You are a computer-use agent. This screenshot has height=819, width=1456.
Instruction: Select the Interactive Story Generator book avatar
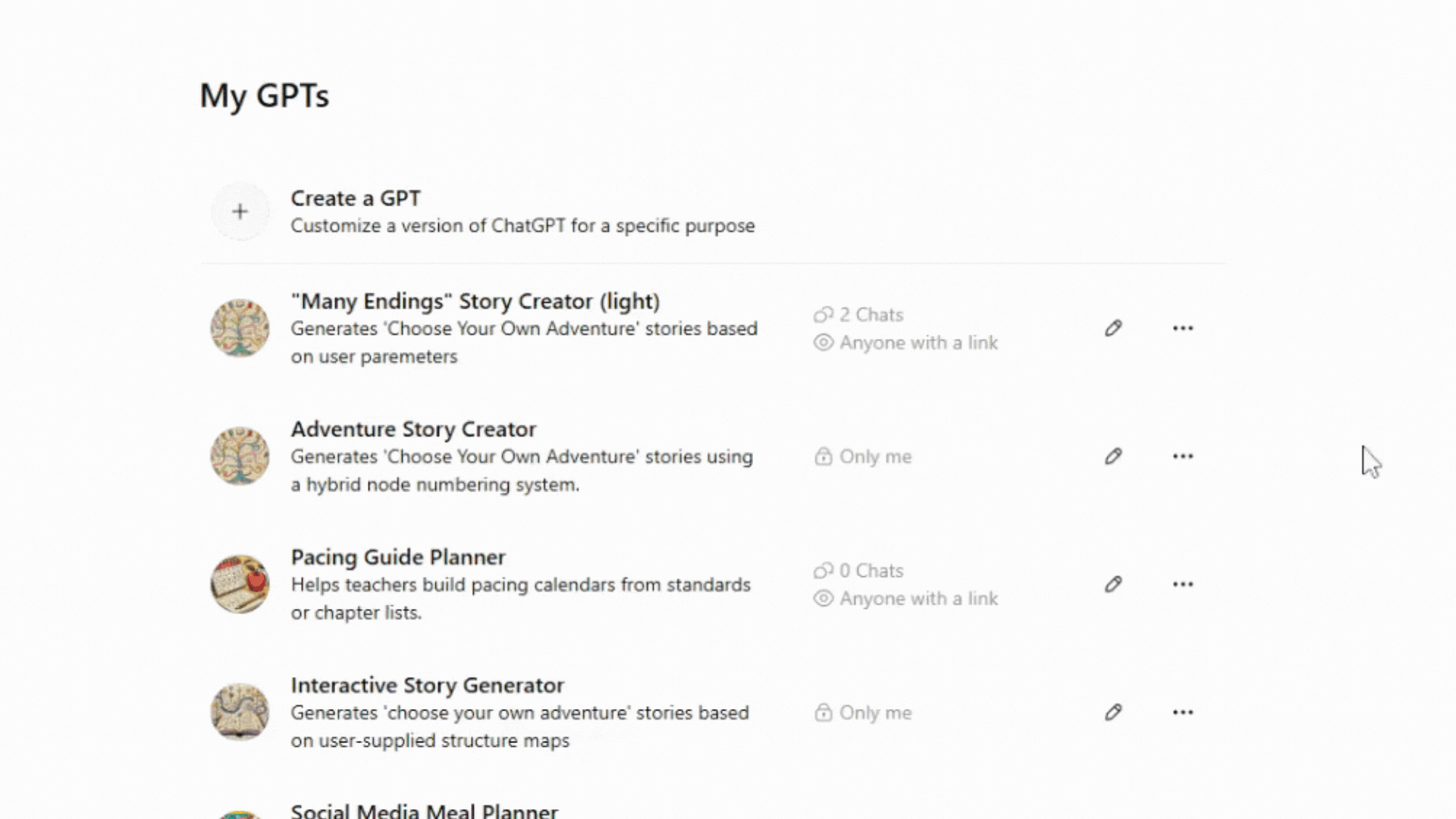click(240, 713)
